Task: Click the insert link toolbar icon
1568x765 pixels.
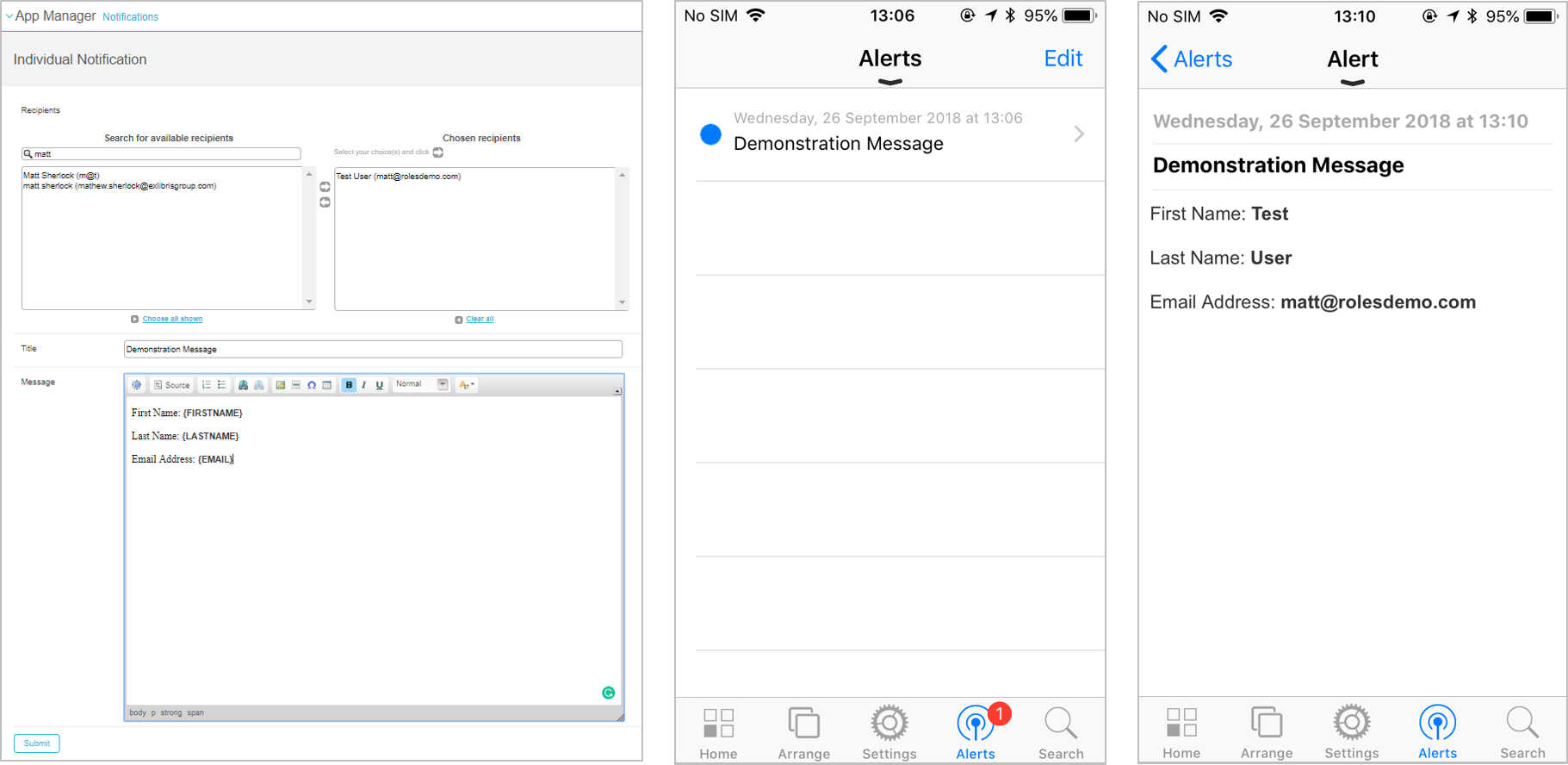Action: click(x=244, y=385)
